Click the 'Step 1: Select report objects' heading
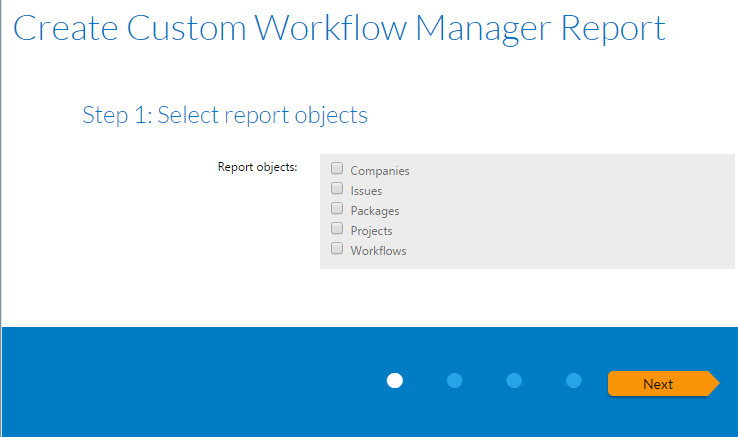 pos(225,115)
